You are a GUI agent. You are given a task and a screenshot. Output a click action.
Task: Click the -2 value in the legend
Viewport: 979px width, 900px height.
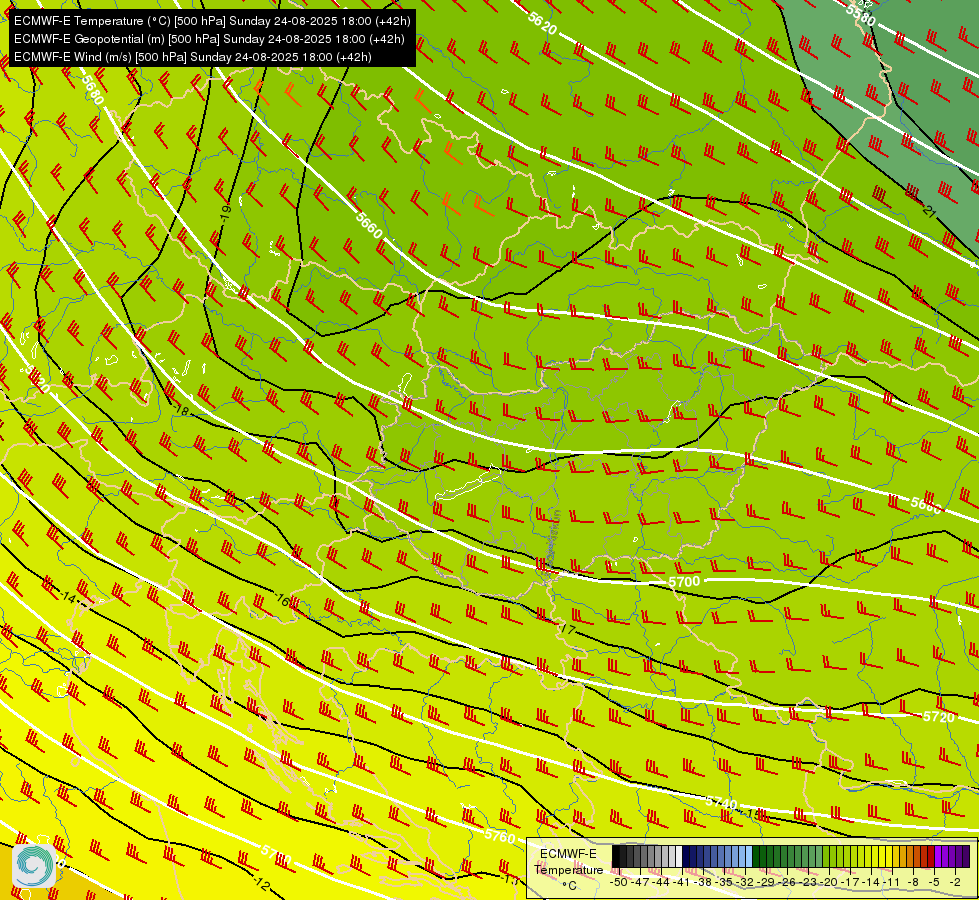[955, 882]
